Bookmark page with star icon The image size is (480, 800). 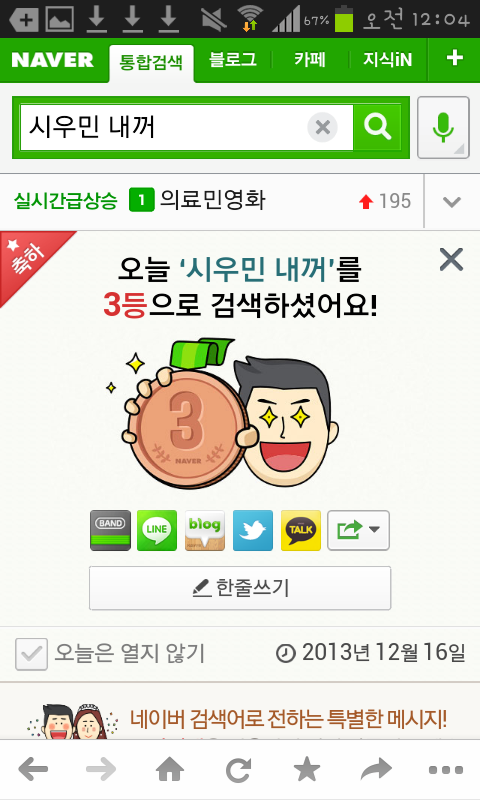[x=307, y=769]
